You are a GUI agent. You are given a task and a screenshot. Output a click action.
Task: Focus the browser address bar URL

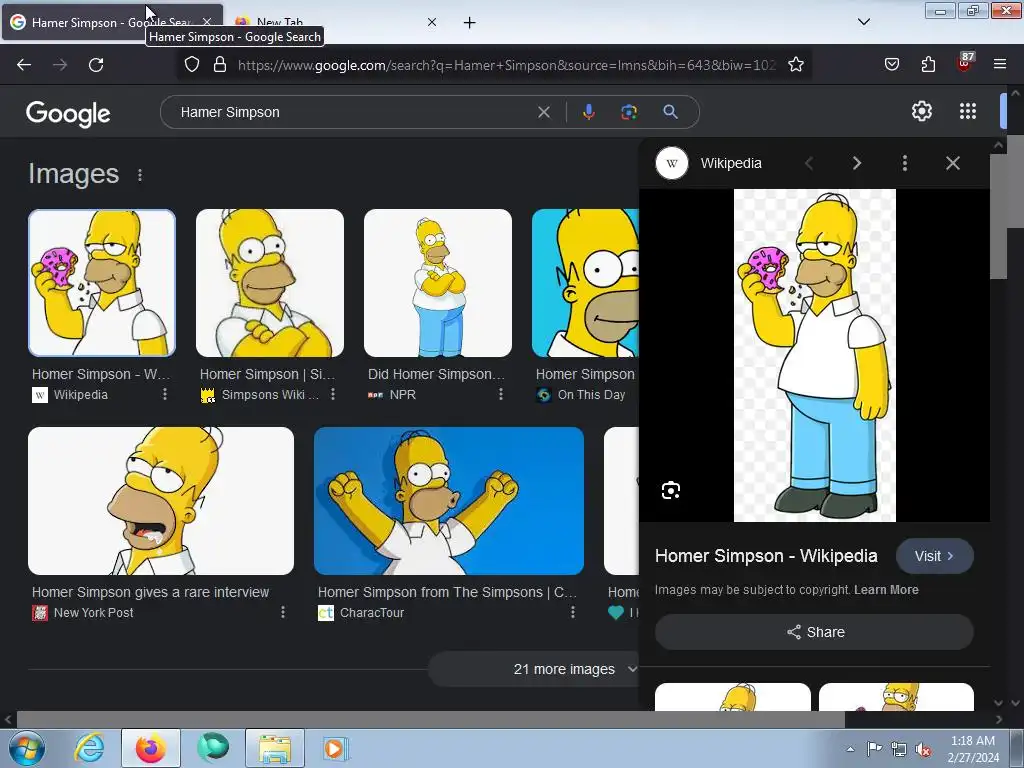[x=507, y=65]
